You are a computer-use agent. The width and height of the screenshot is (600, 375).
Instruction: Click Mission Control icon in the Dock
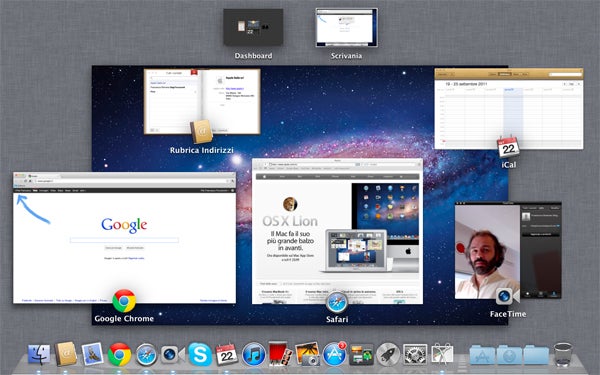coord(361,355)
